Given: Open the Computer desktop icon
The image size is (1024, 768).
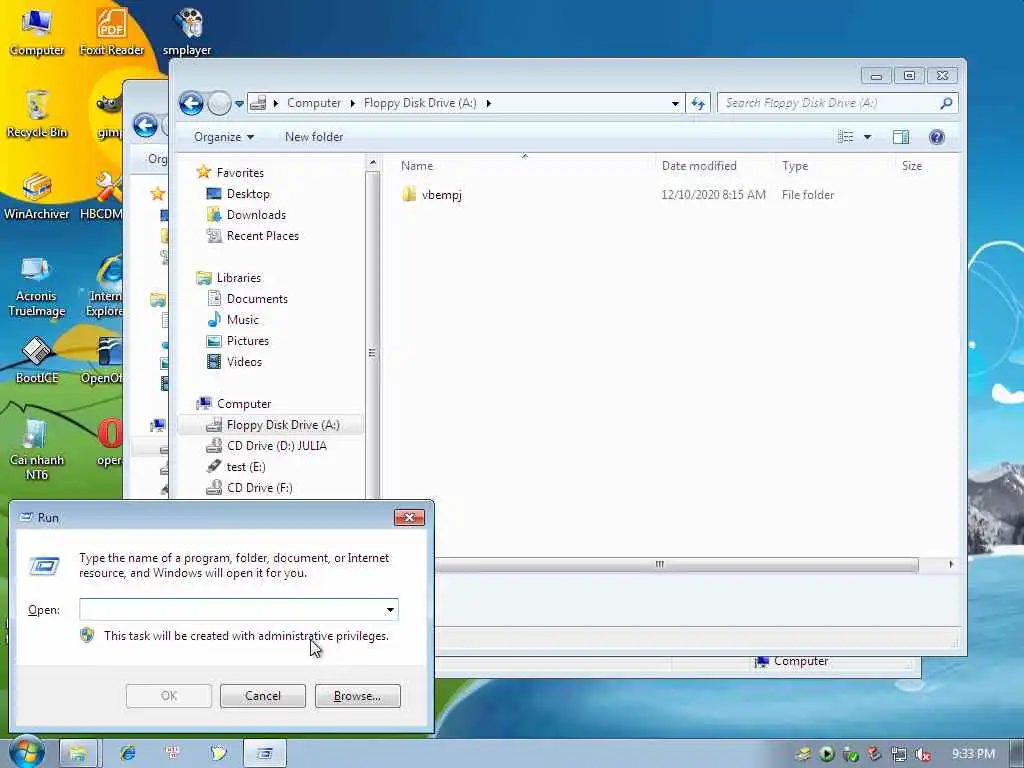Looking at the screenshot, I should point(37,31).
